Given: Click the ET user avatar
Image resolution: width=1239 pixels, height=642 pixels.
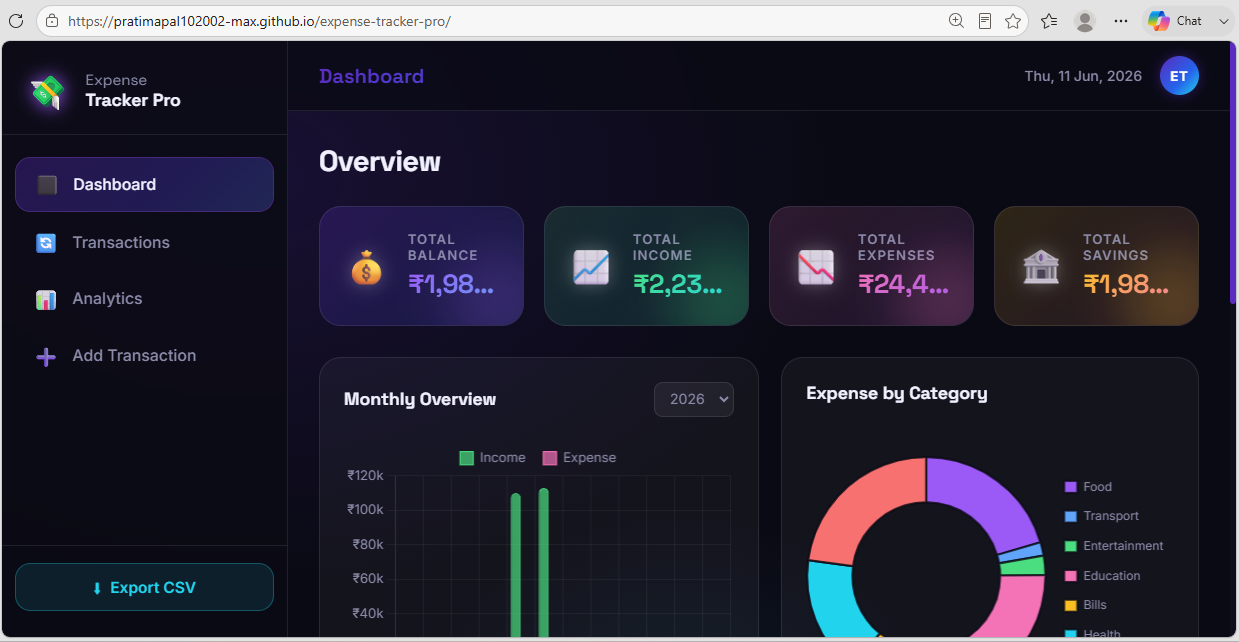Looking at the screenshot, I should (x=1179, y=76).
